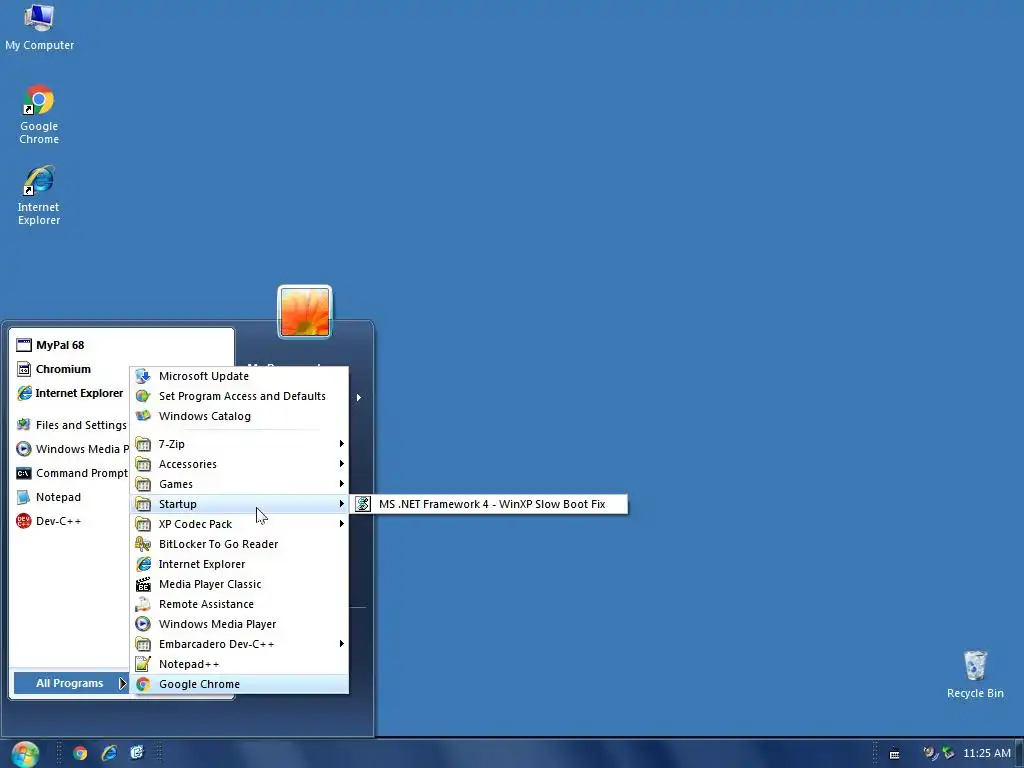Open Files and Settings transfer entry
Image resolution: width=1024 pixels, height=768 pixels.
72,425
